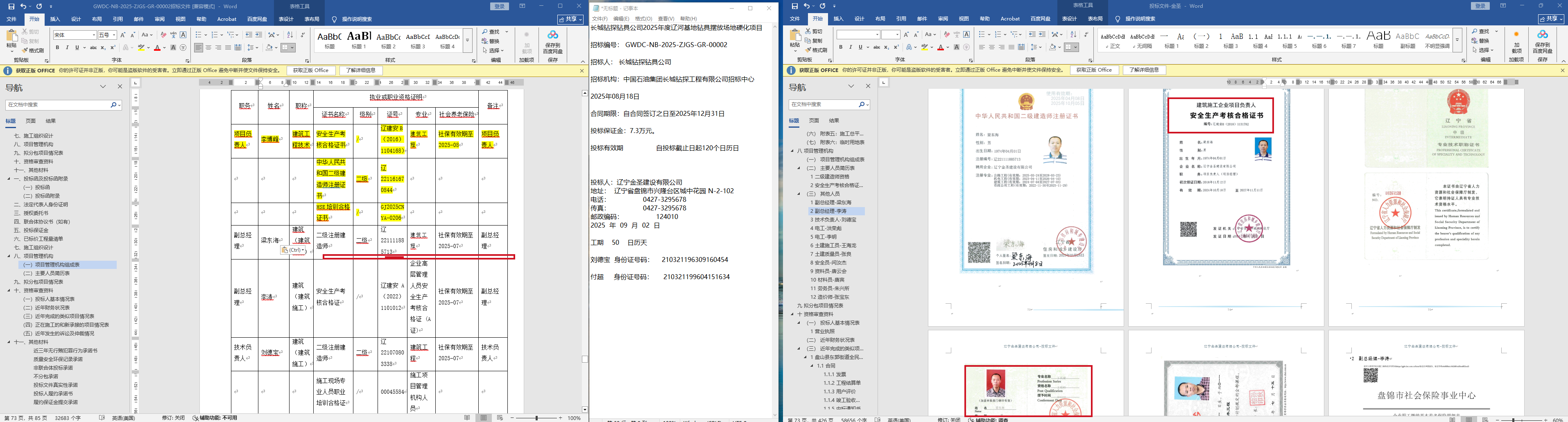
Task: Center-align text in the left Word ribbon
Action: (208, 47)
